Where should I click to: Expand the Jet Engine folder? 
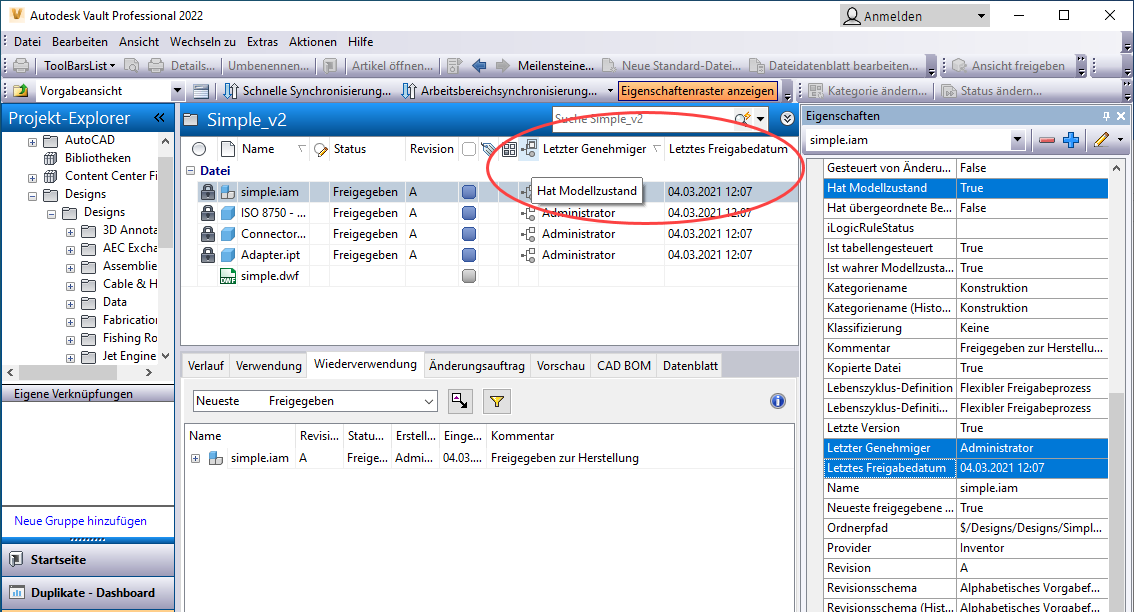[70, 358]
